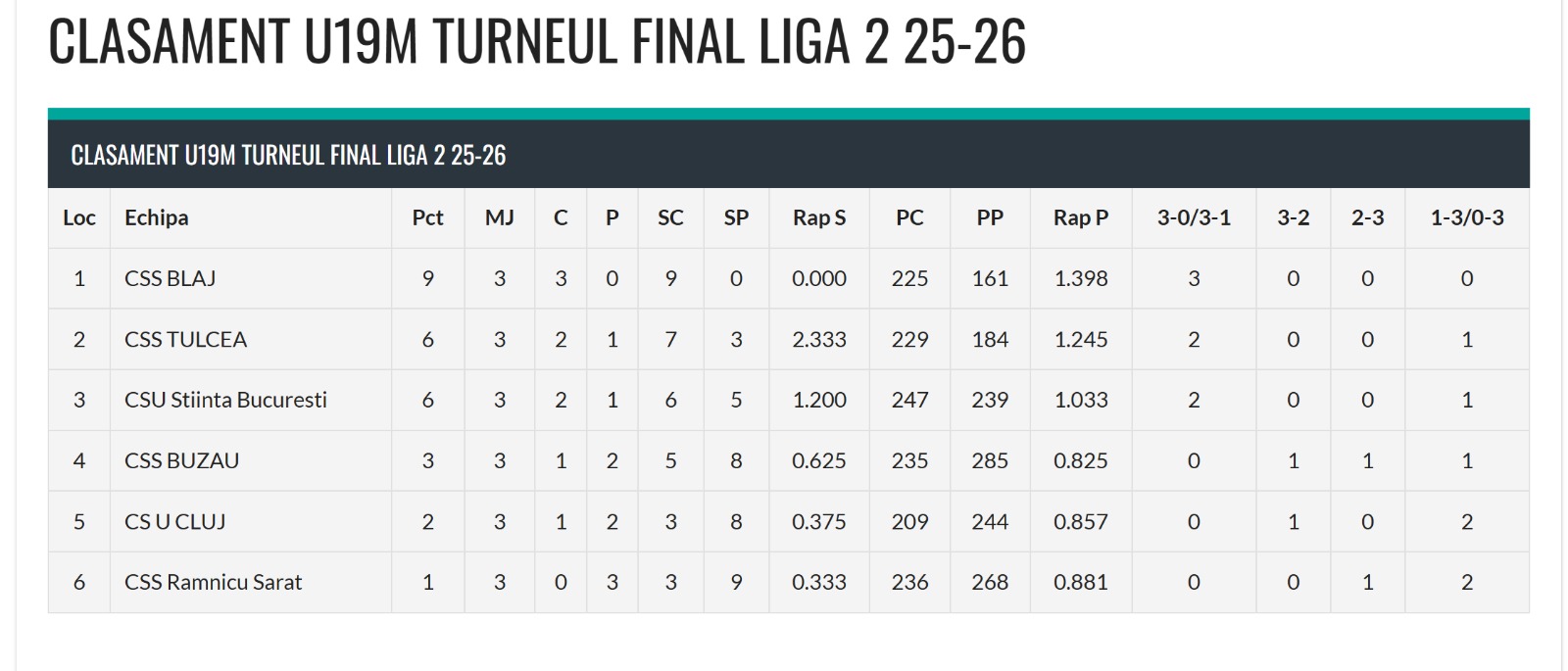The height and width of the screenshot is (671, 1568).
Task: Open the CSS BLAJ team link
Action: (x=170, y=278)
